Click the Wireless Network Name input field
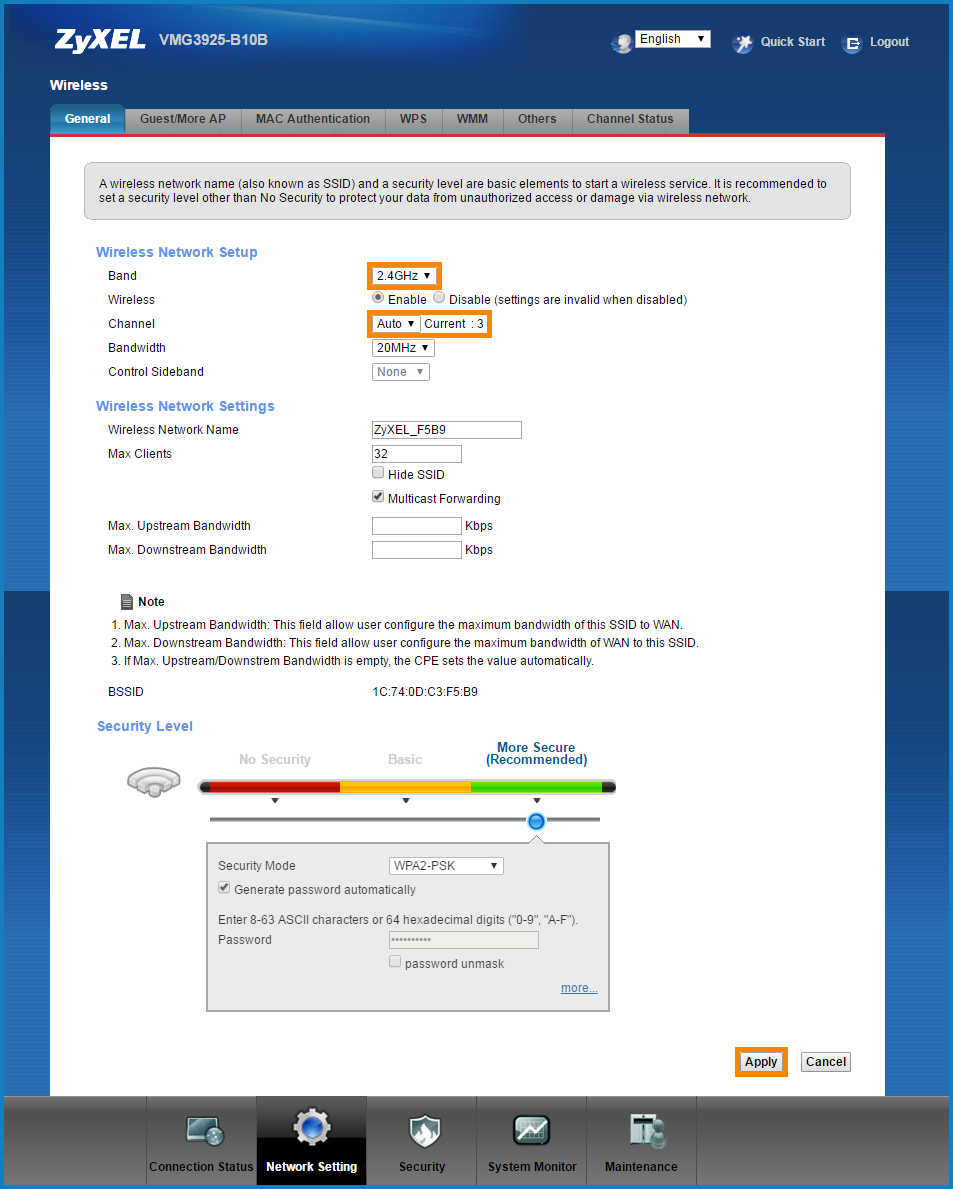The height and width of the screenshot is (1189, 953). (446, 430)
